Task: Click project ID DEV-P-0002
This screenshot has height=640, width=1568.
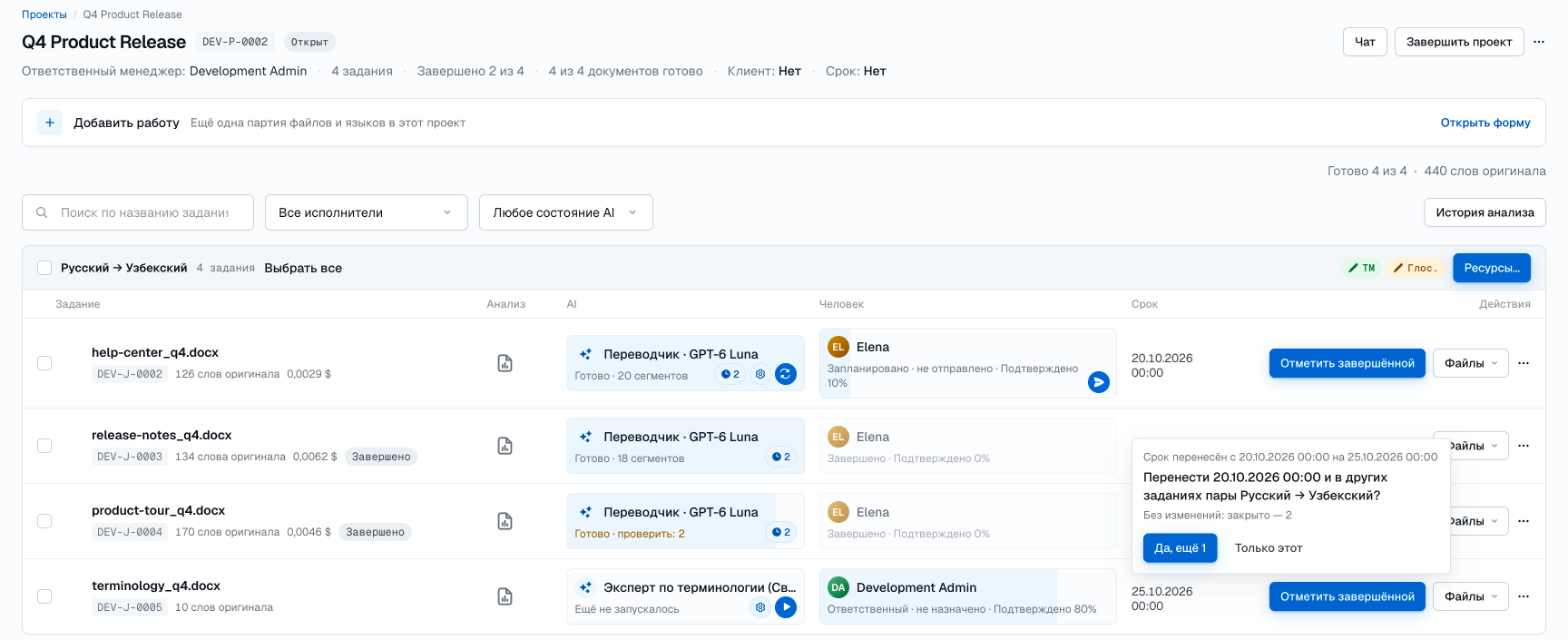Action: (x=235, y=42)
